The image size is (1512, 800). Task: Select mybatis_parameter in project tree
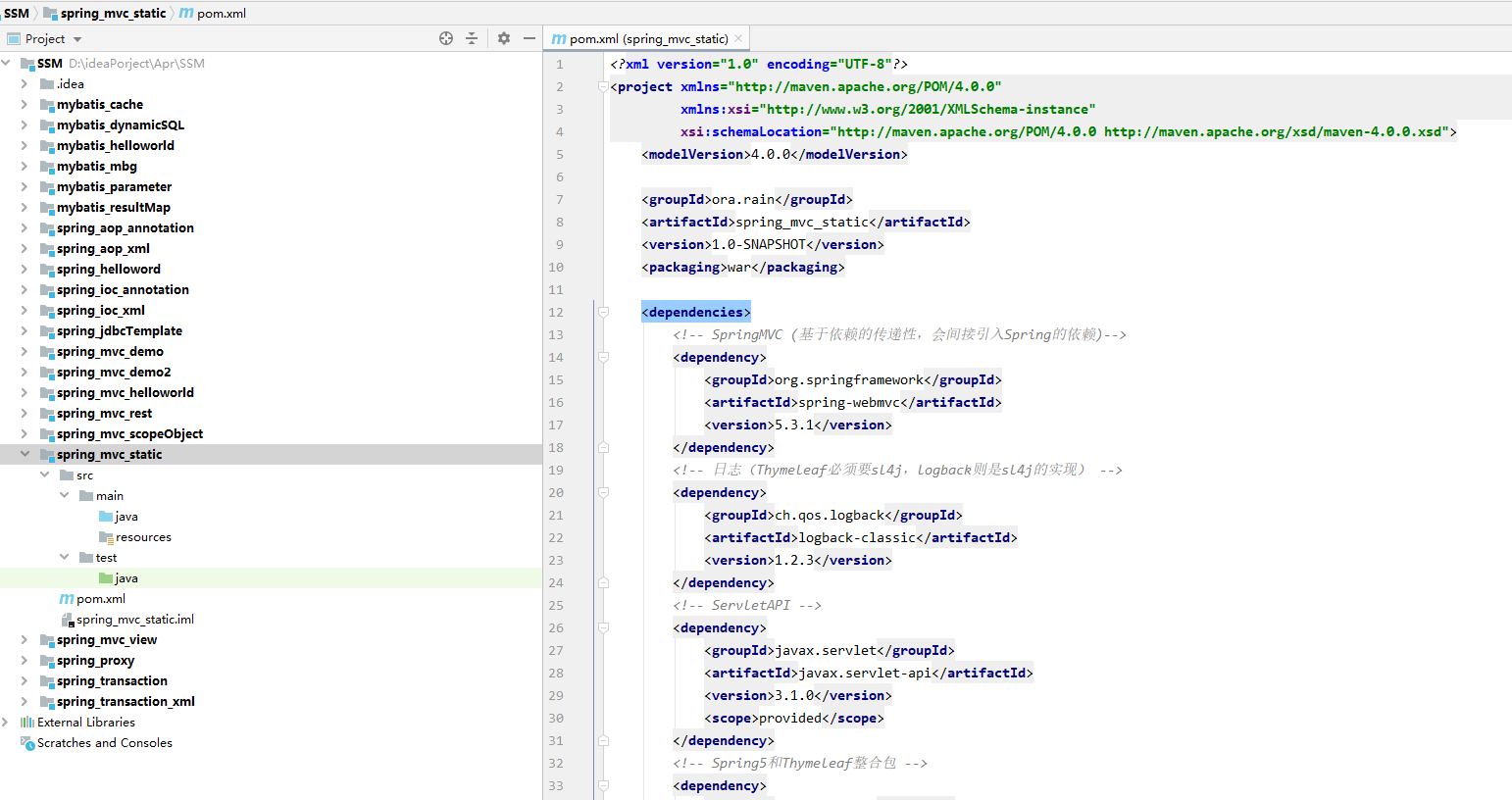(x=114, y=186)
